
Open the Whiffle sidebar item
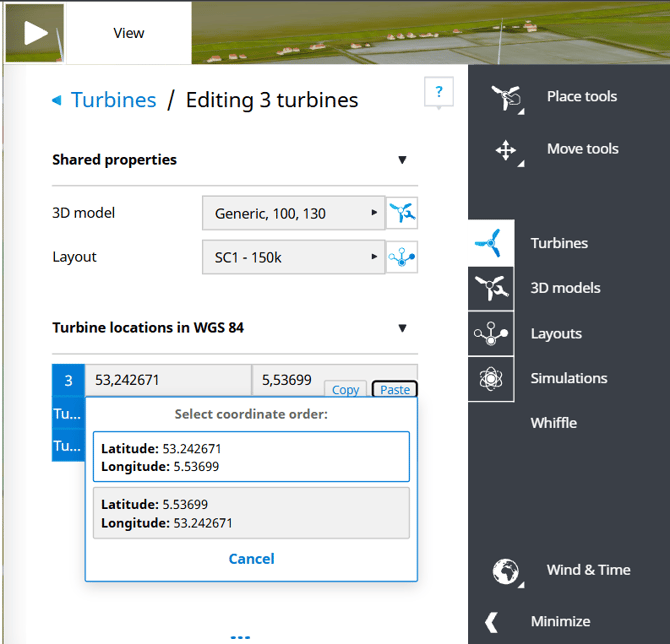(554, 423)
